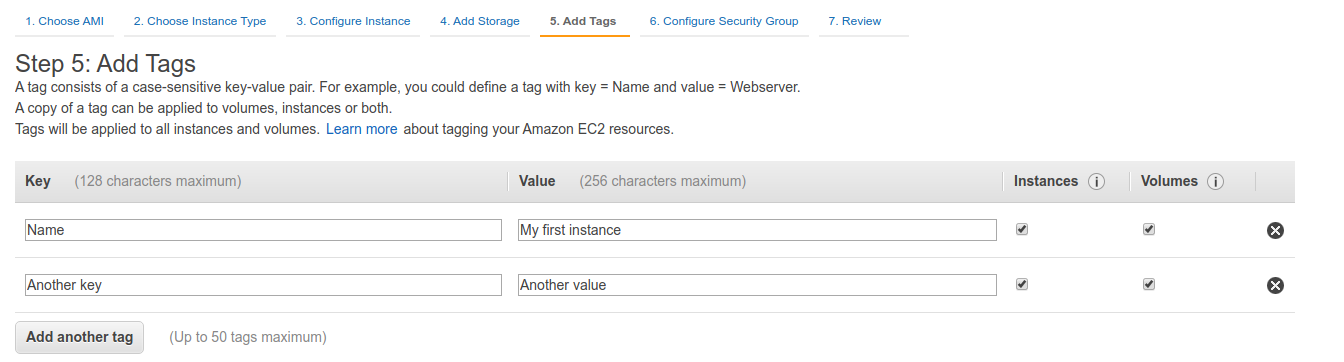Open 6. Configure Security Group tab
Viewport: 1344px width, 362px height.
[x=724, y=21]
